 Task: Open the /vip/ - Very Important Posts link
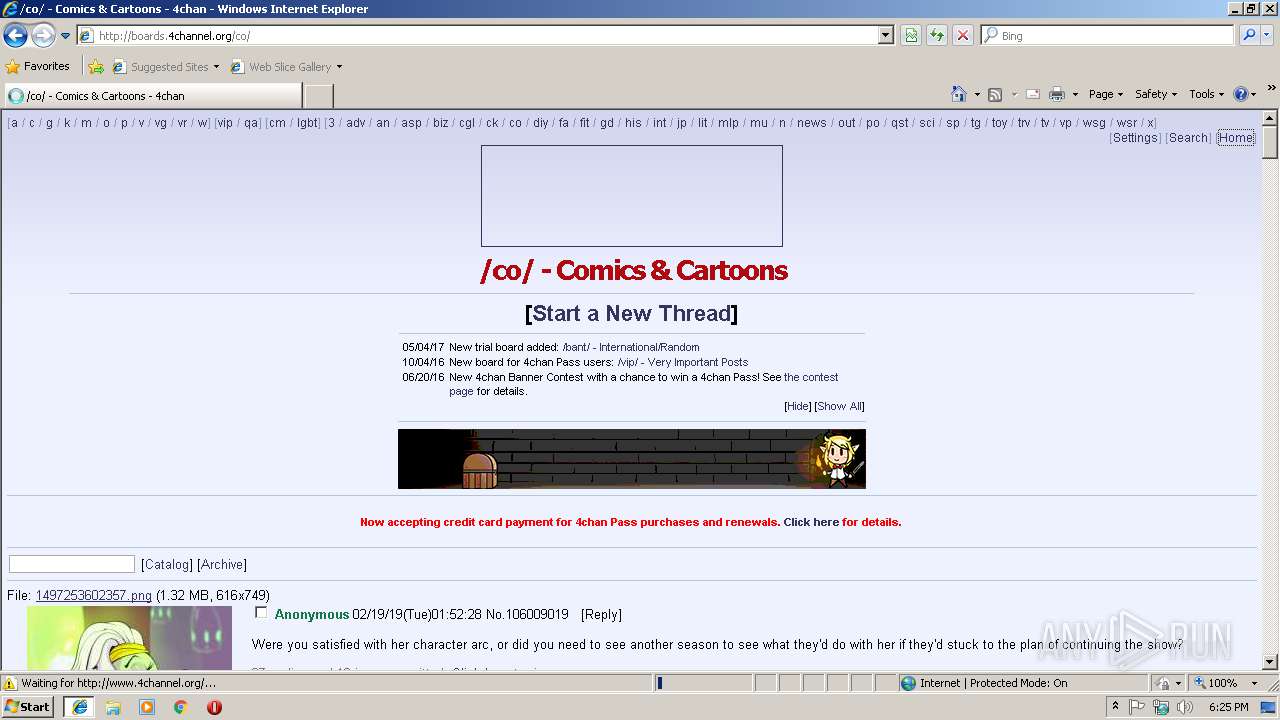(x=682, y=362)
